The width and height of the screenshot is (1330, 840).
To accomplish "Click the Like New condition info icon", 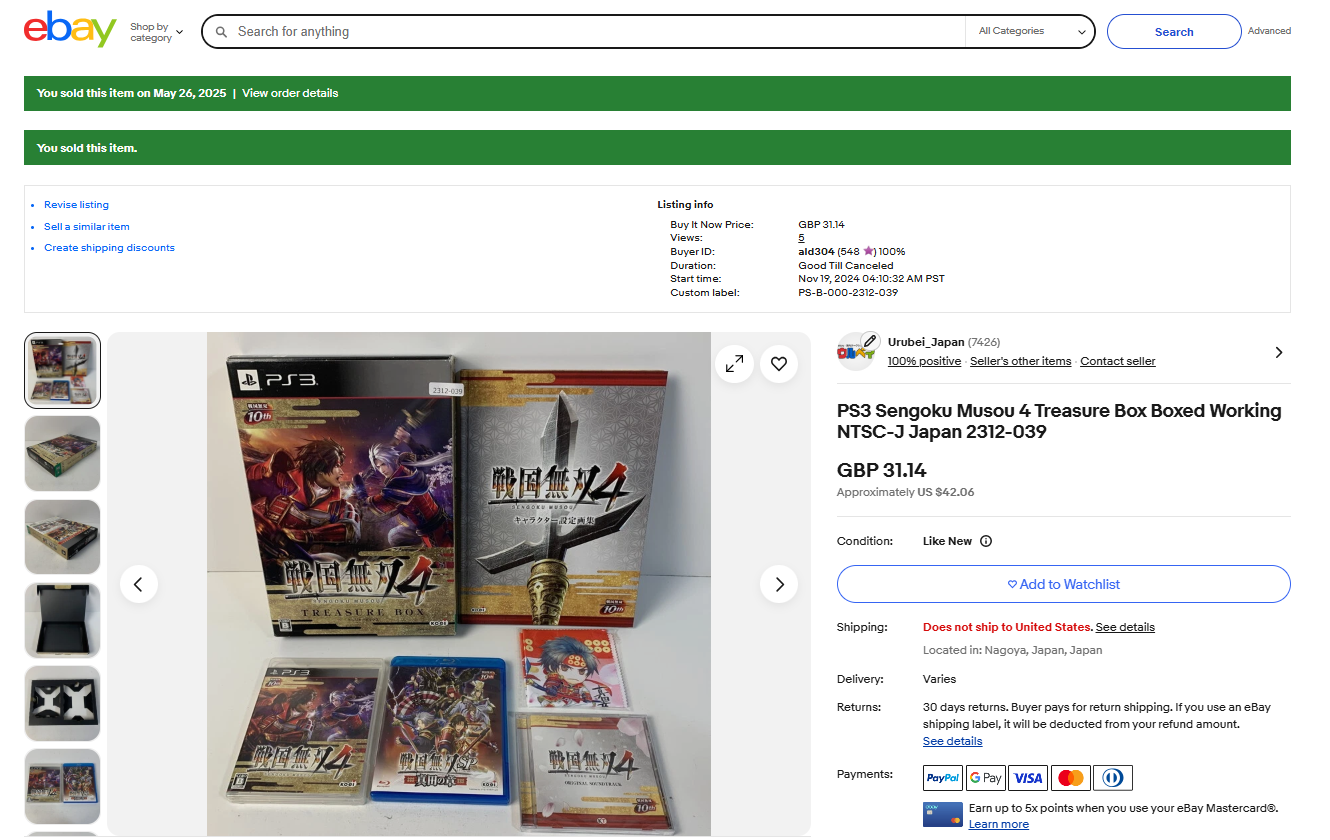I will click(986, 541).
